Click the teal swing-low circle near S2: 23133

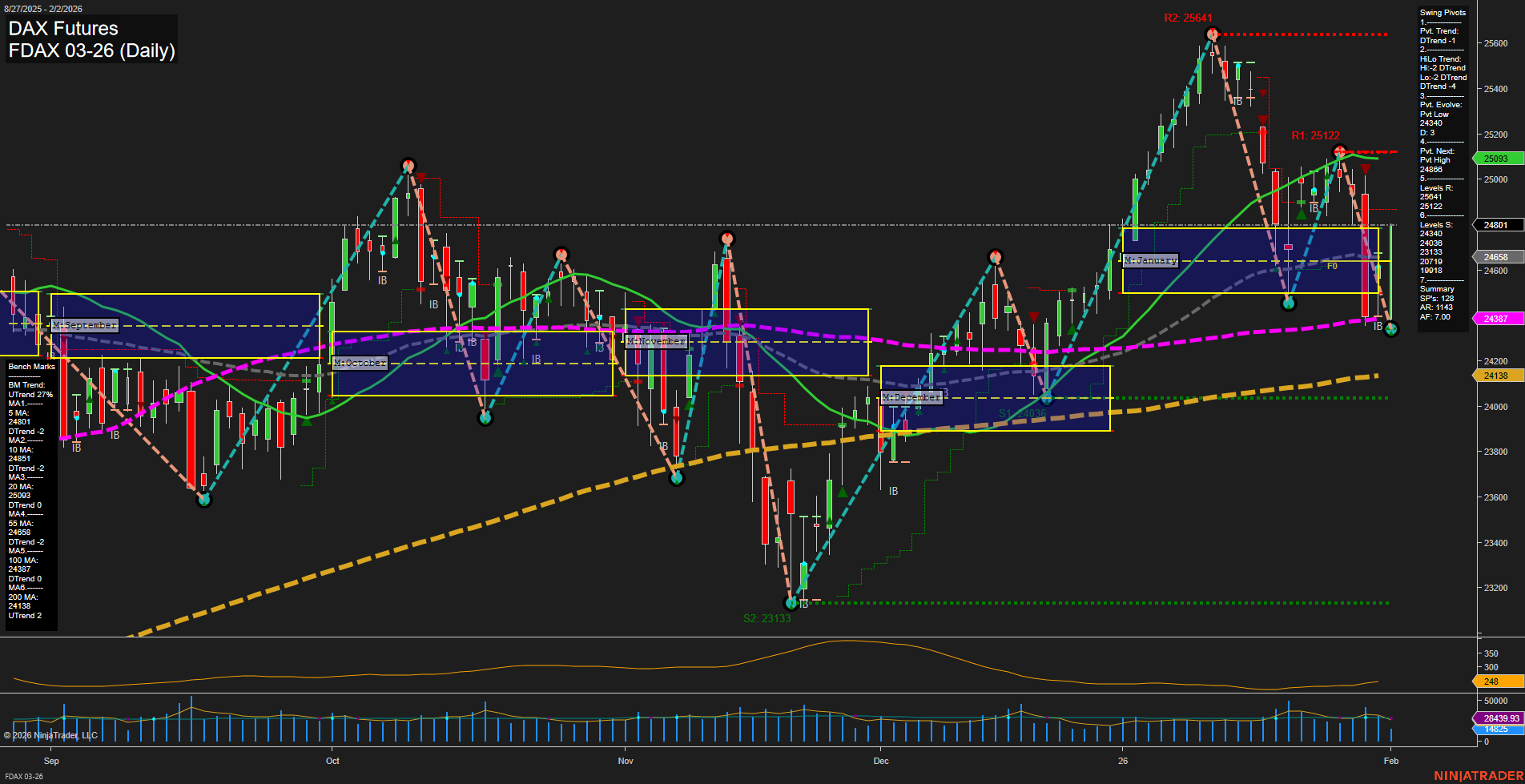point(791,603)
